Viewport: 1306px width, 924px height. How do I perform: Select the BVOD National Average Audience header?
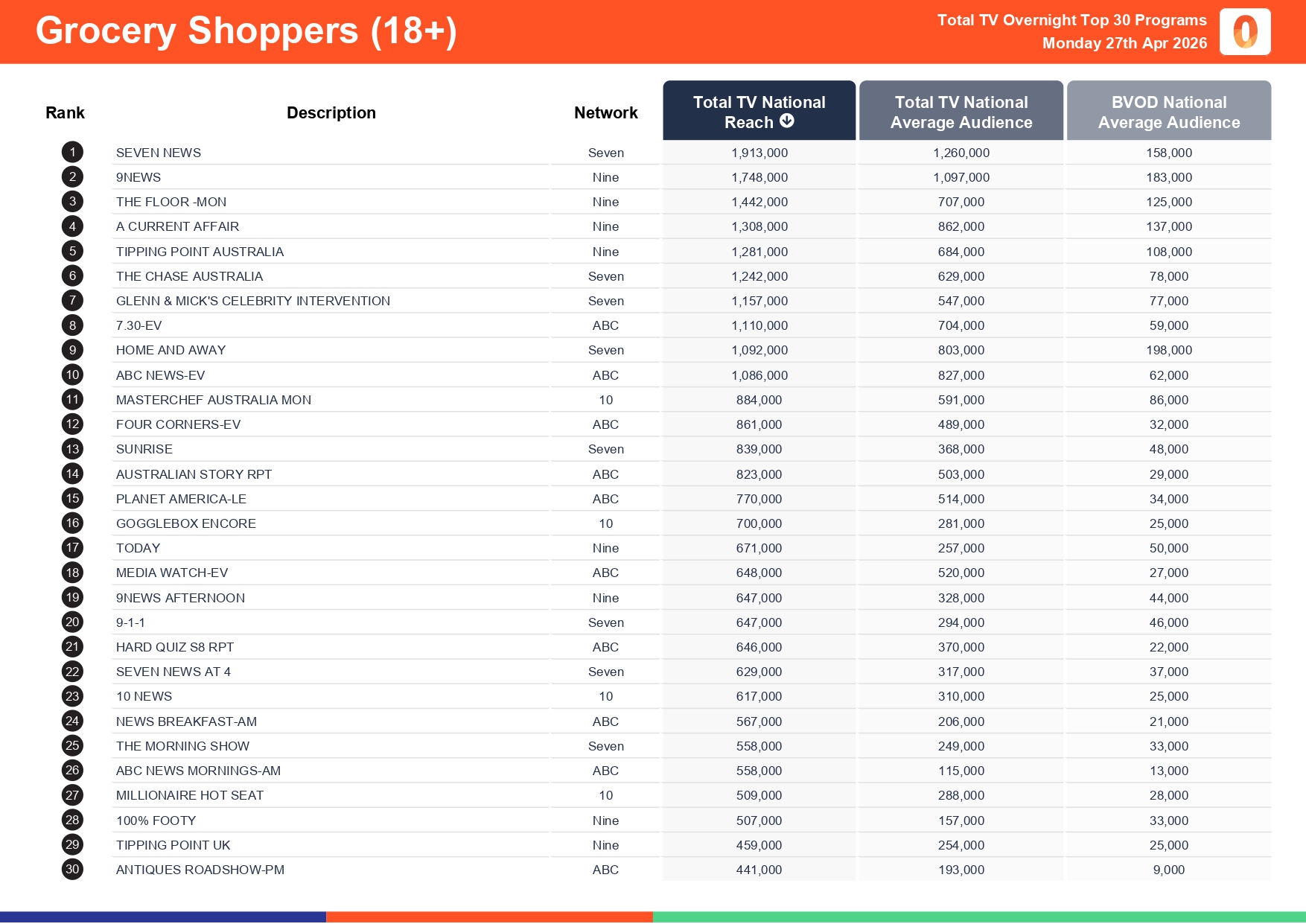[x=1168, y=112]
